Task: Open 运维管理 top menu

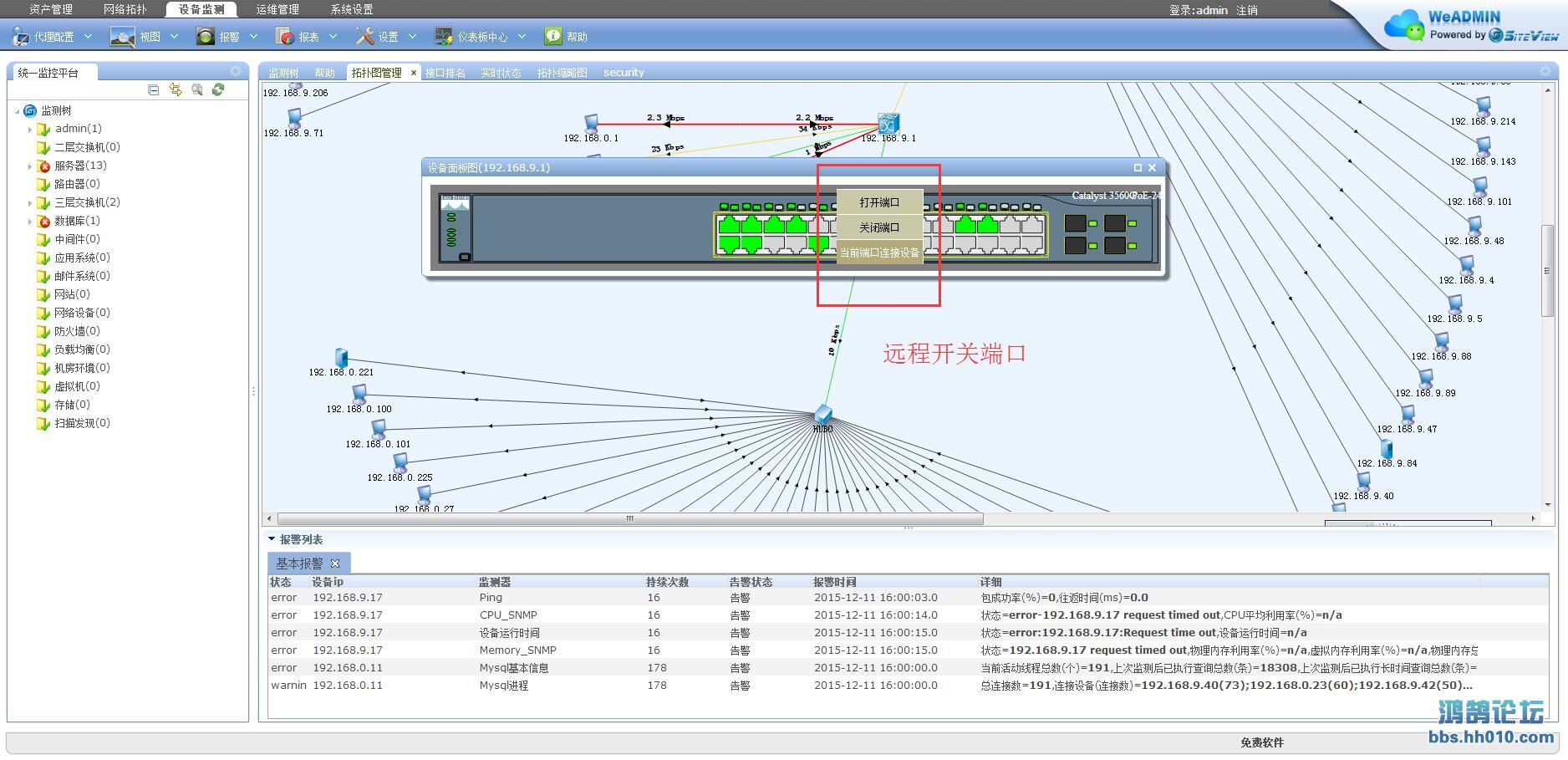Action: point(277,9)
